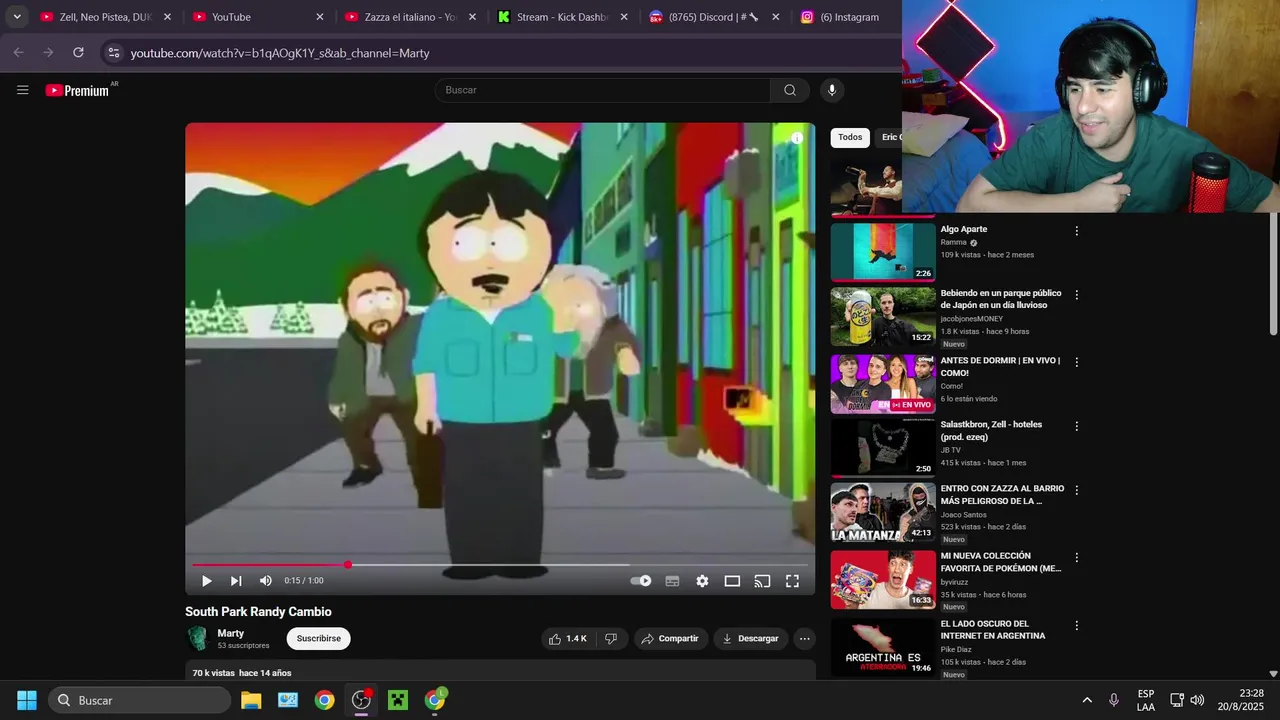The width and height of the screenshot is (1280, 720).
Task: Open player settings gear
Action: pyautogui.click(x=702, y=581)
